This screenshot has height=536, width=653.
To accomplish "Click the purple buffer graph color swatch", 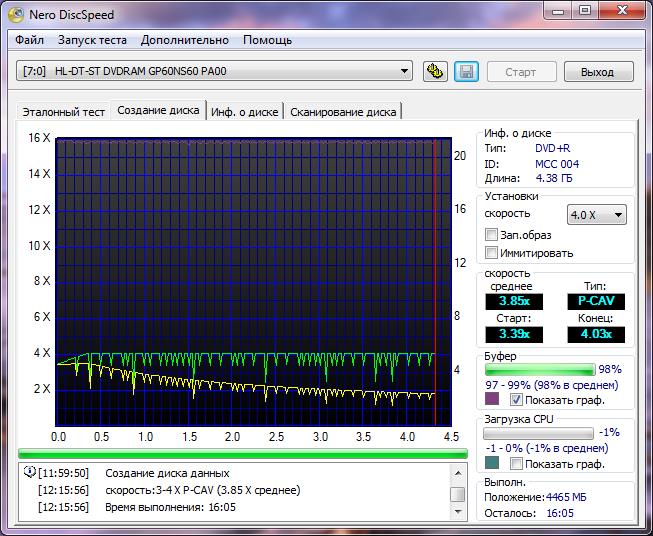I will pyautogui.click(x=492, y=399).
